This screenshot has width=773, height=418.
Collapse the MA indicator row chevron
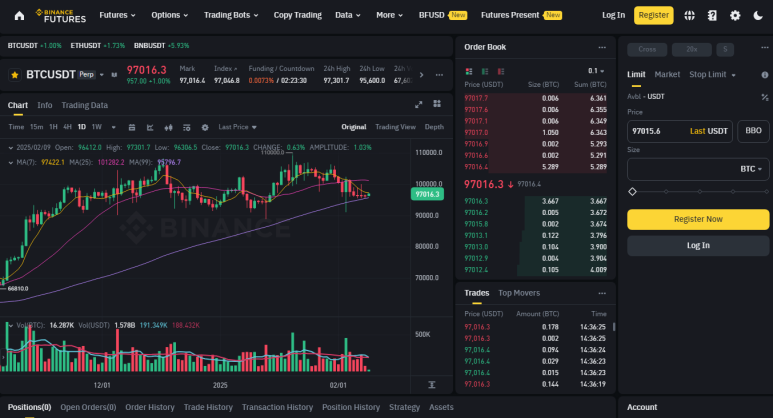pos(10,162)
